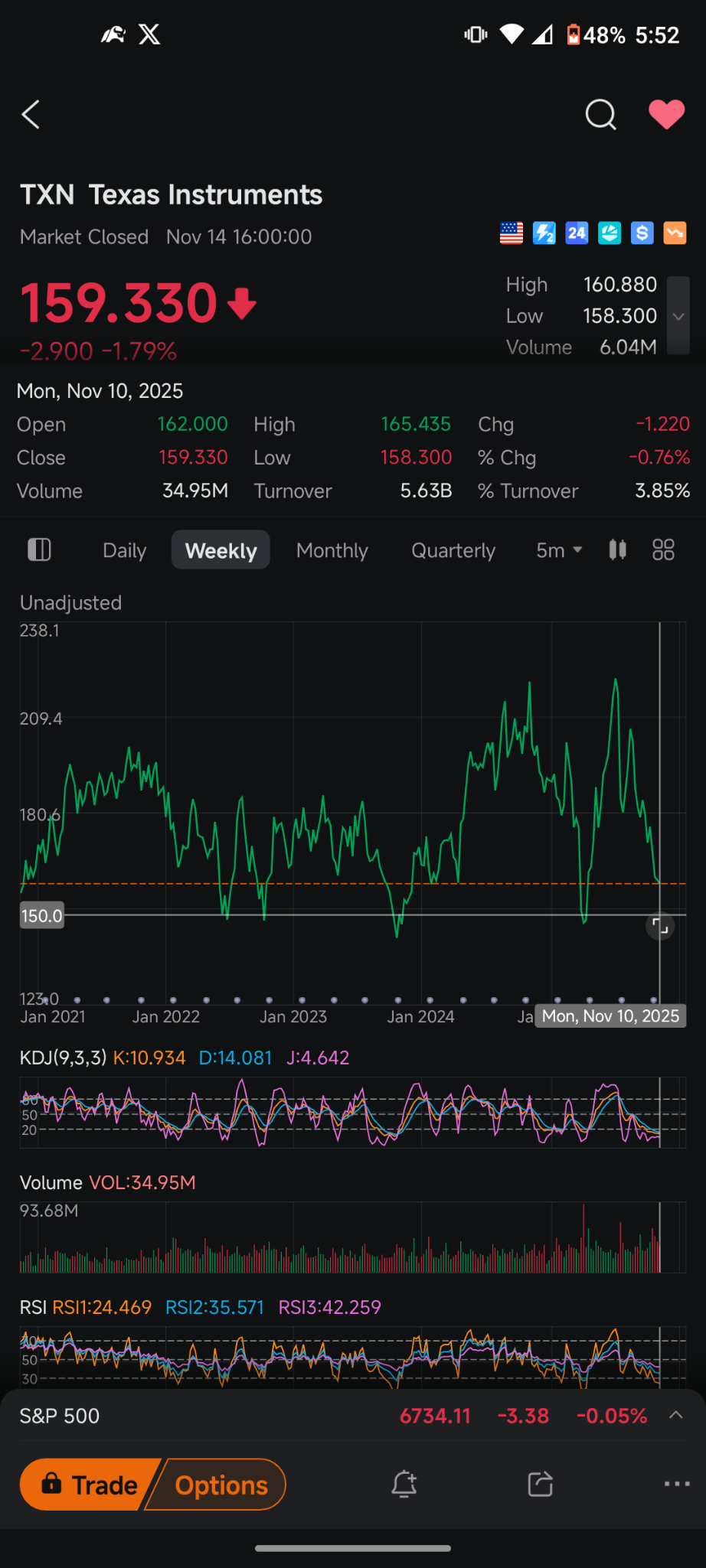The width and height of the screenshot is (706, 1568).
Task: Set a price alert with bell icon
Action: click(x=404, y=1485)
